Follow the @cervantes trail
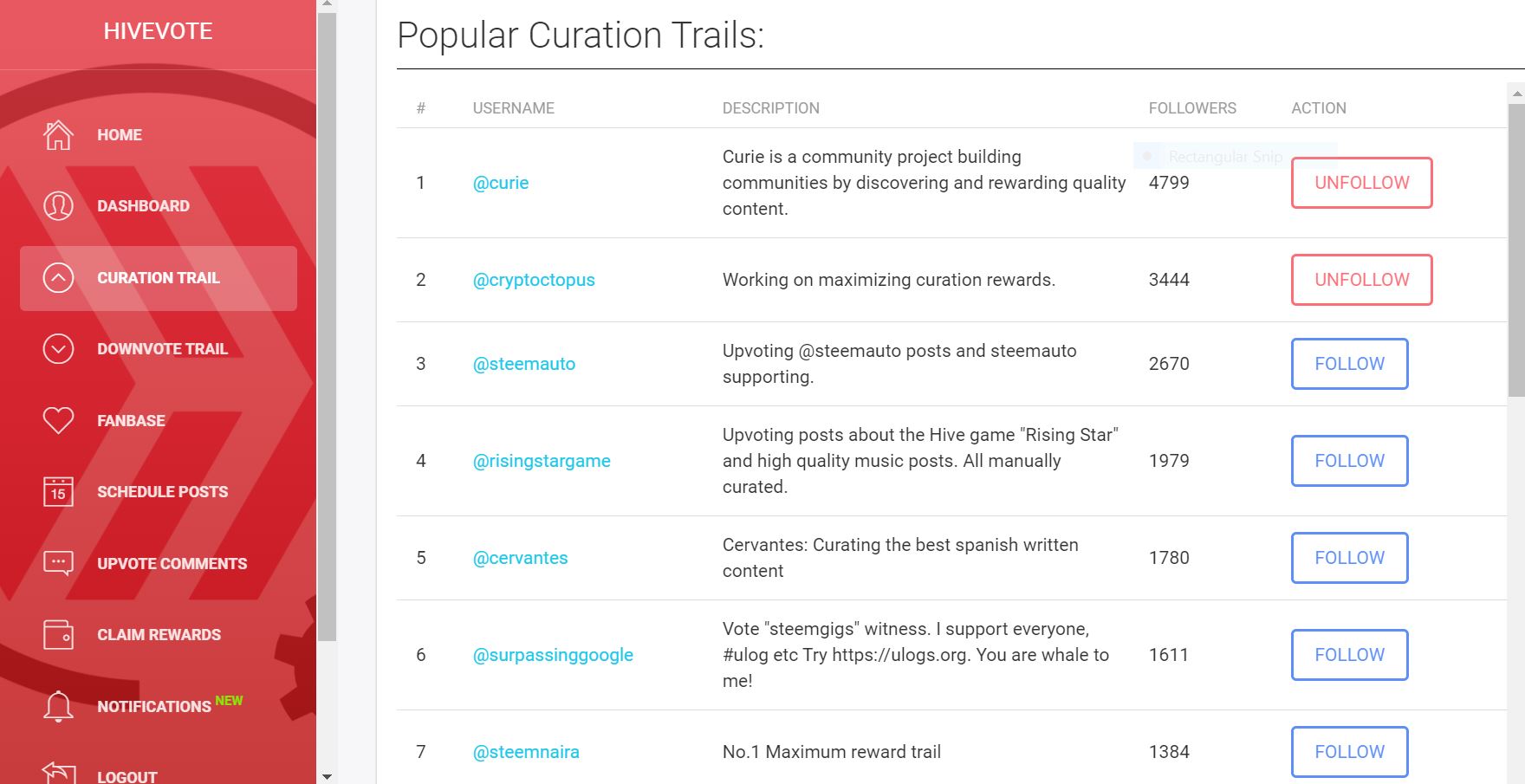Image resolution: width=1525 pixels, height=784 pixels. pyautogui.click(x=1349, y=558)
